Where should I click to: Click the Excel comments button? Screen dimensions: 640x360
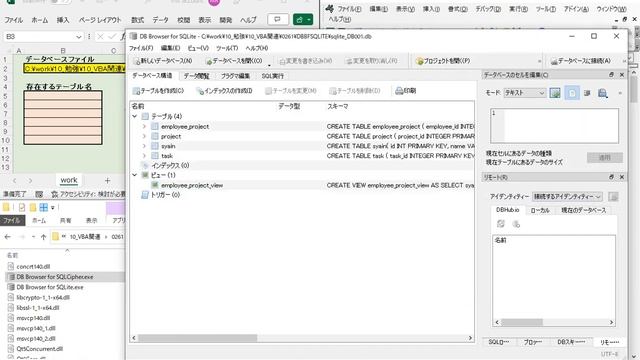278,20
